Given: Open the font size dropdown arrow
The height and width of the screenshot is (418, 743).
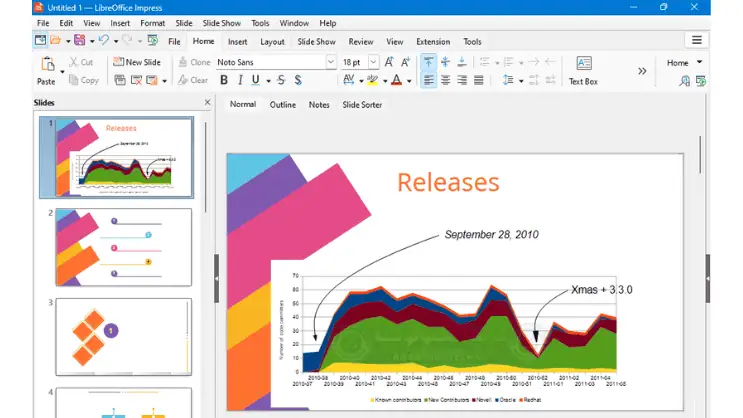Looking at the screenshot, I should pos(373,62).
